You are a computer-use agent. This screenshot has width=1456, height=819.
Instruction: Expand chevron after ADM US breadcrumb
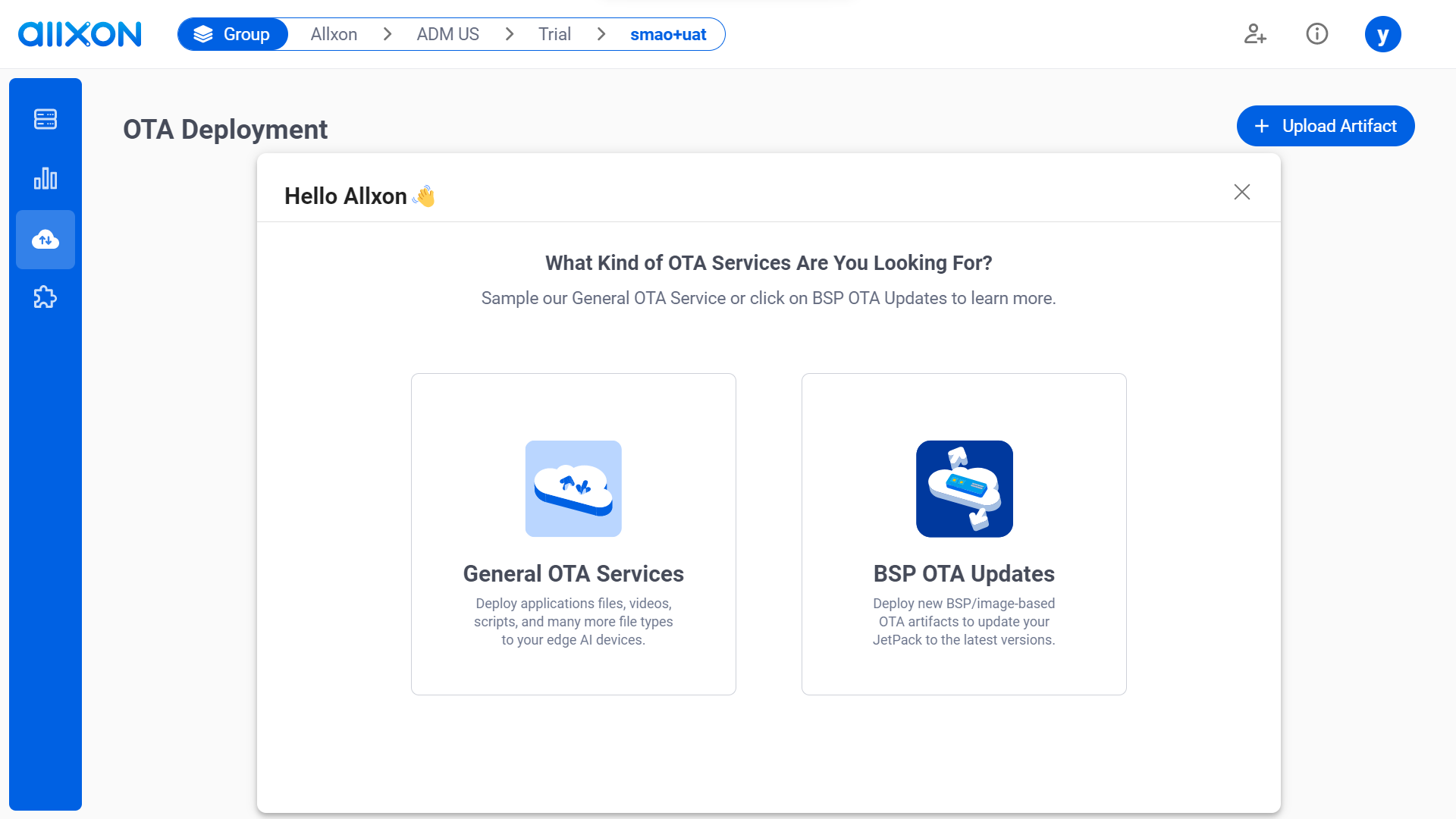click(x=510, y=34)
